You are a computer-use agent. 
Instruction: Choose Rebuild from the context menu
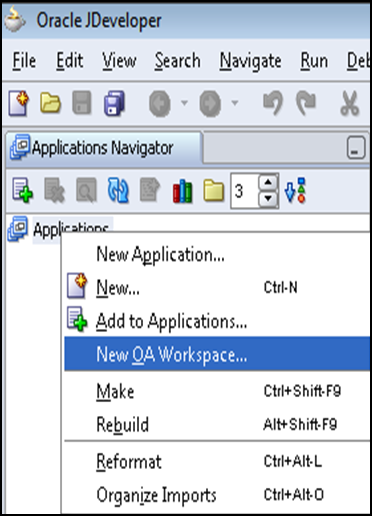tap(217, 424)
